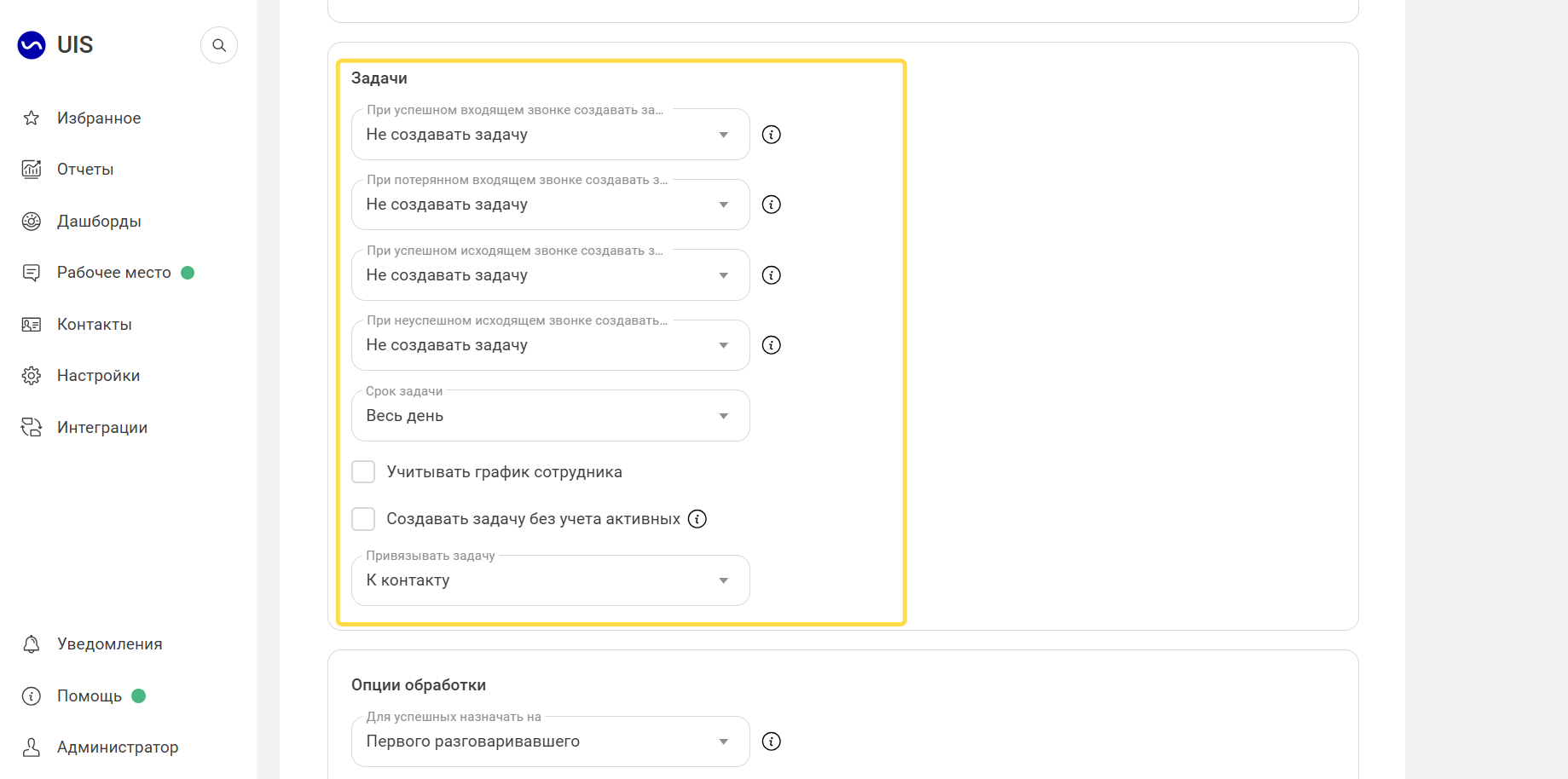
Task: Show info for 'Создавать задачу без учета активных'
Action: pos(697,519)
